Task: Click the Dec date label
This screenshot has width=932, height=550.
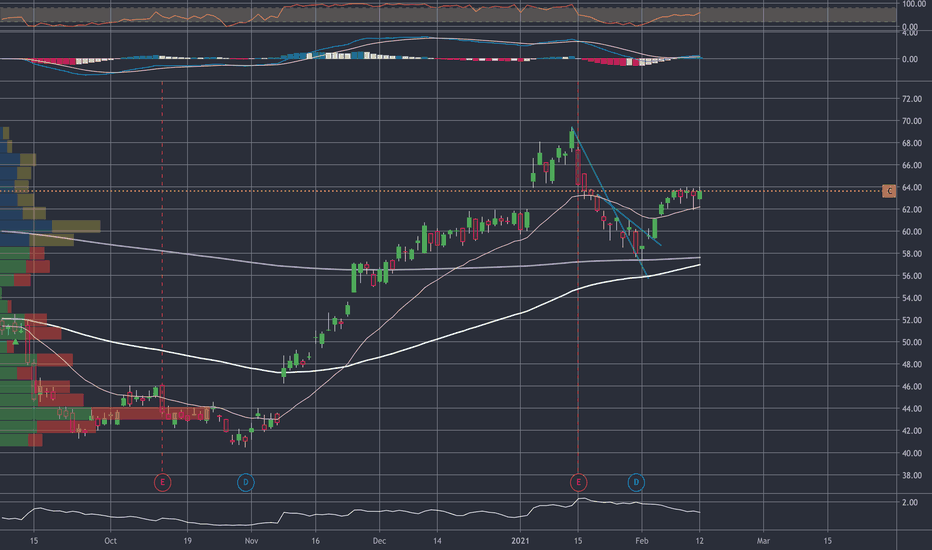Action: [x=379, y=540]
